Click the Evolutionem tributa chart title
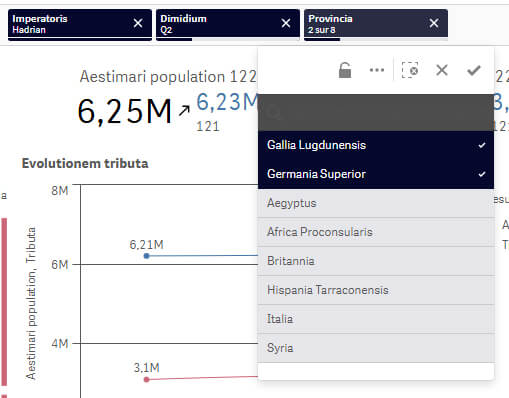Image resolution: width=509 pixels, height=398 pixels. [85, 164]
